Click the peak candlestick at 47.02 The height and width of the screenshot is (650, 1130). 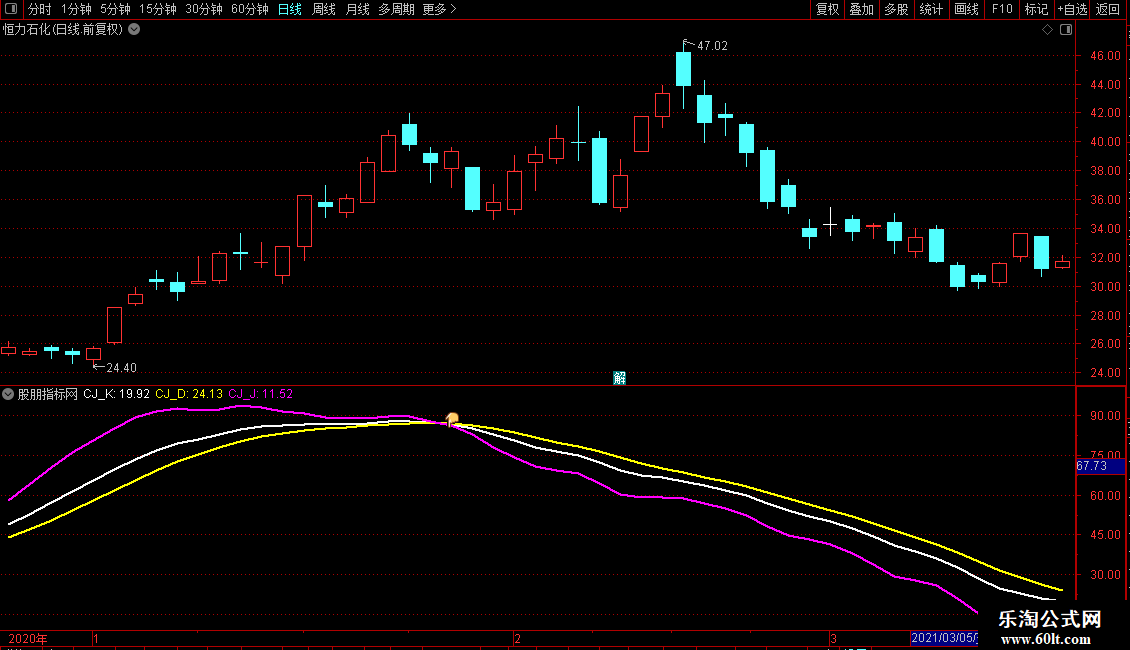tap(683, 69)
